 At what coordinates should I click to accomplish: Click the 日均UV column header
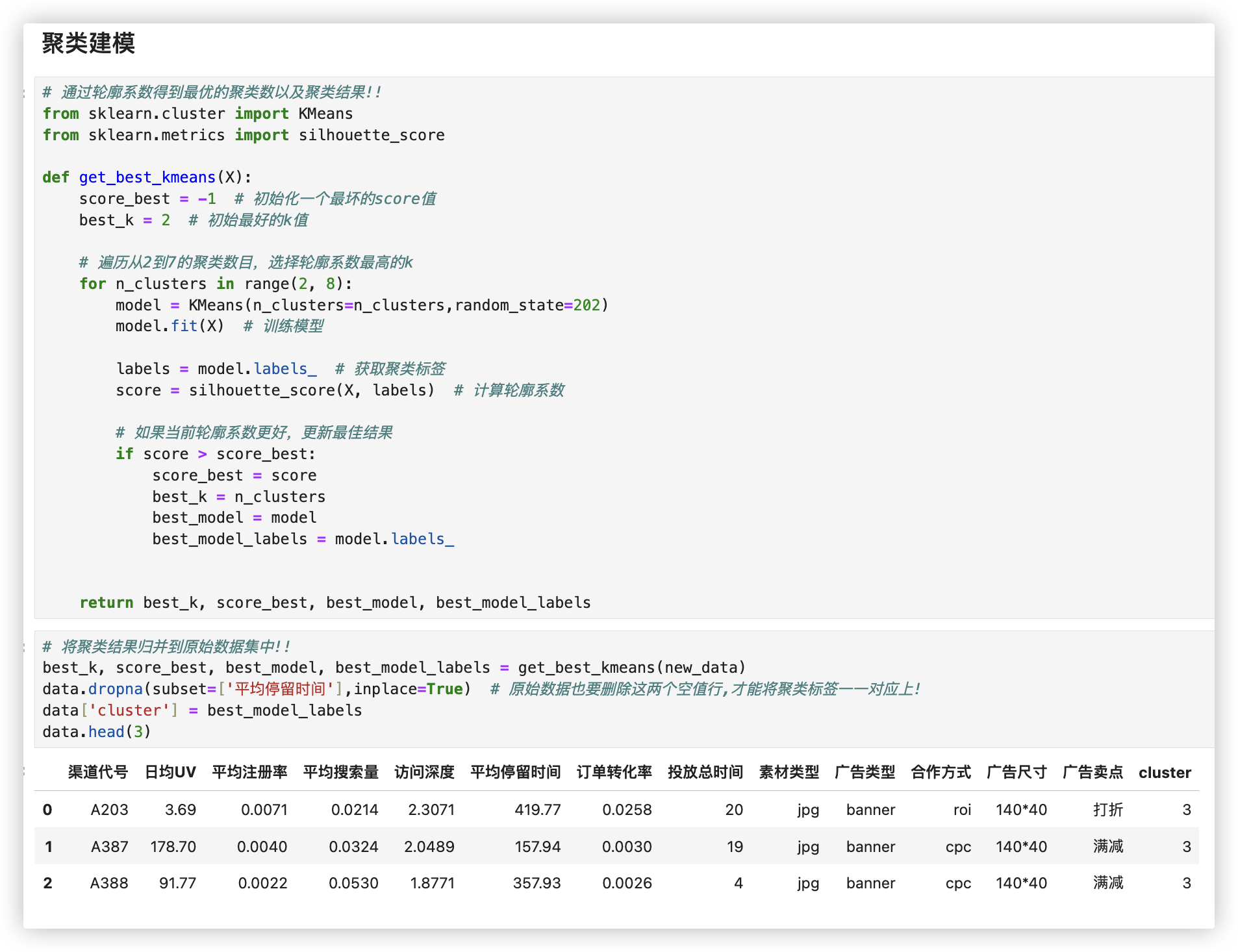pyautogui.click(x=170, y=772)
